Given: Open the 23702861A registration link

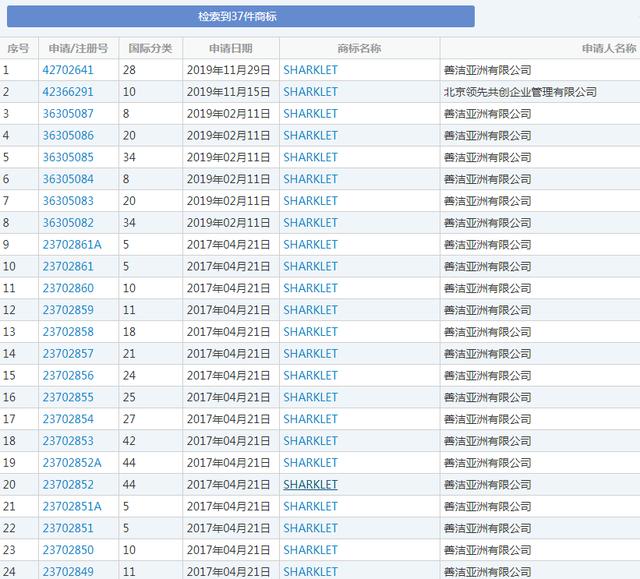Looking at the screenshot, I should [x=72, y=245].
